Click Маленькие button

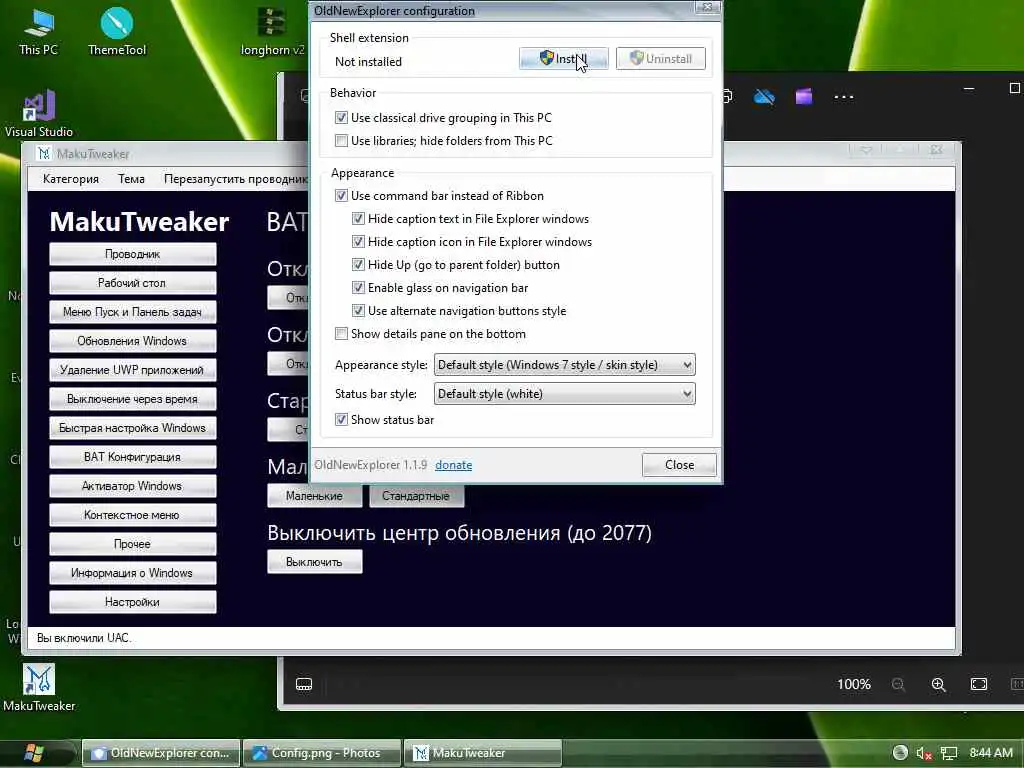314,496
